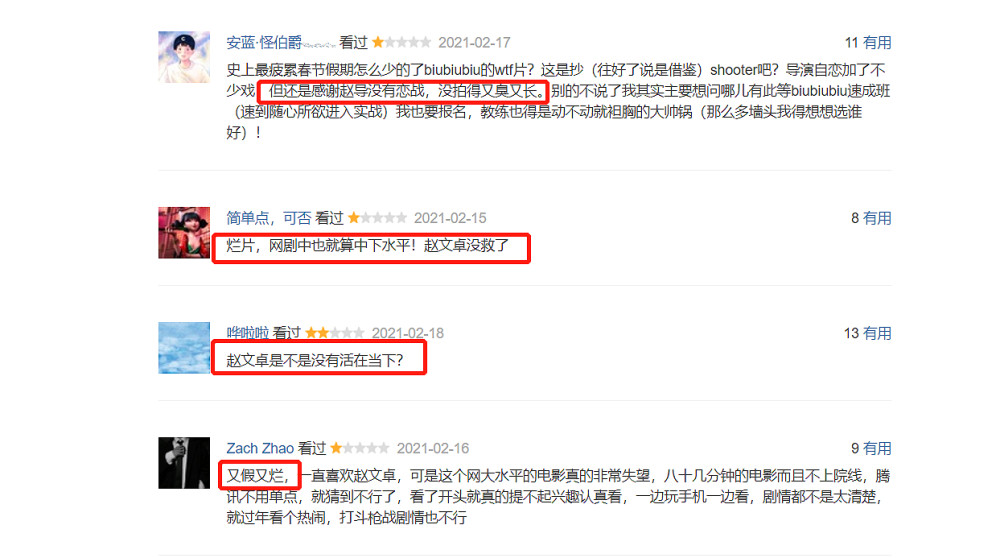Open Zach Zhao's black-and-white avatar

click(x=184, y=463)
